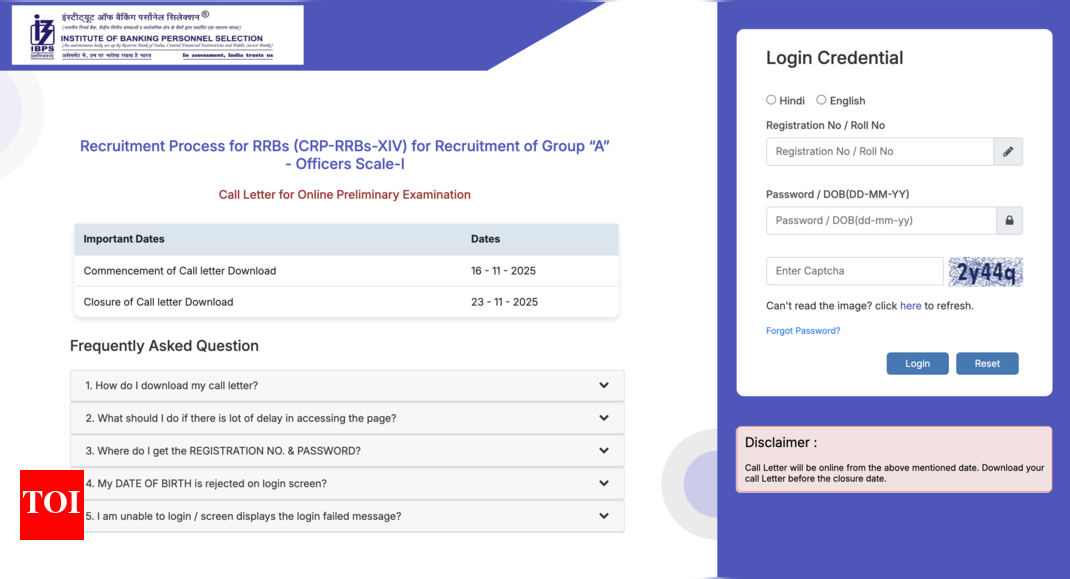Viewport: 1070px width, 579px height.
Task: Click here to refresh the captcha
Action: [910, 306]
